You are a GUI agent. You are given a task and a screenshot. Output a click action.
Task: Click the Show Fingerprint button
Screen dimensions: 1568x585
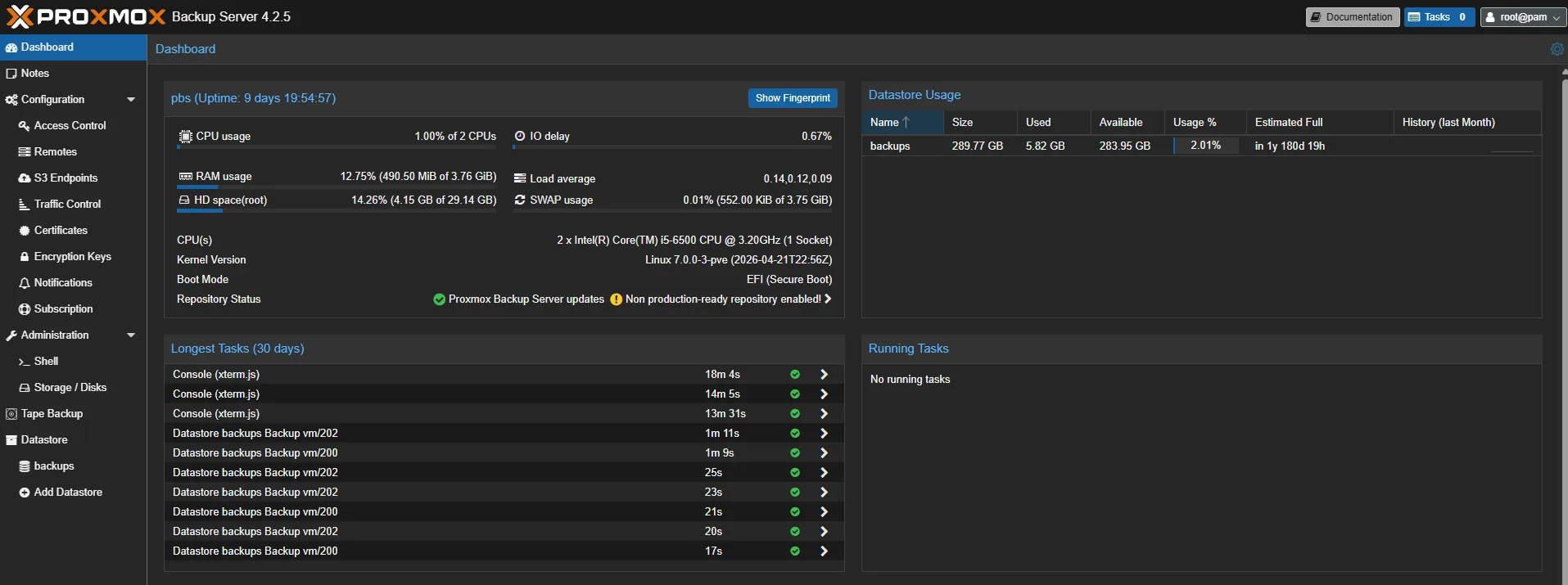click(x=793, y=98)
